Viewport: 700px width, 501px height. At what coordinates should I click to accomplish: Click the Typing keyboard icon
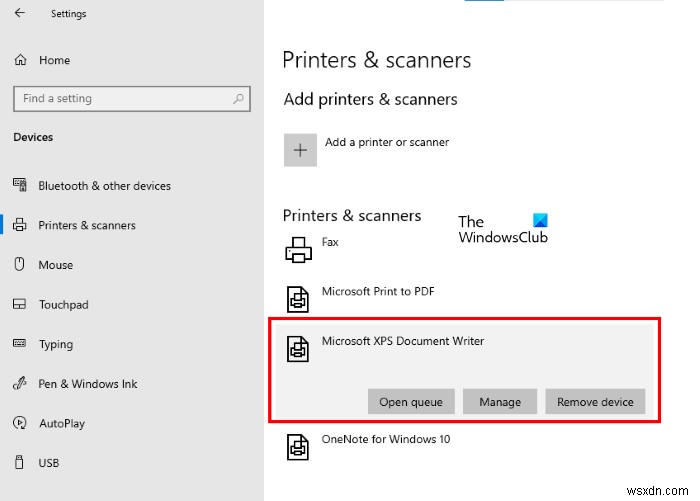click(19, 343)
